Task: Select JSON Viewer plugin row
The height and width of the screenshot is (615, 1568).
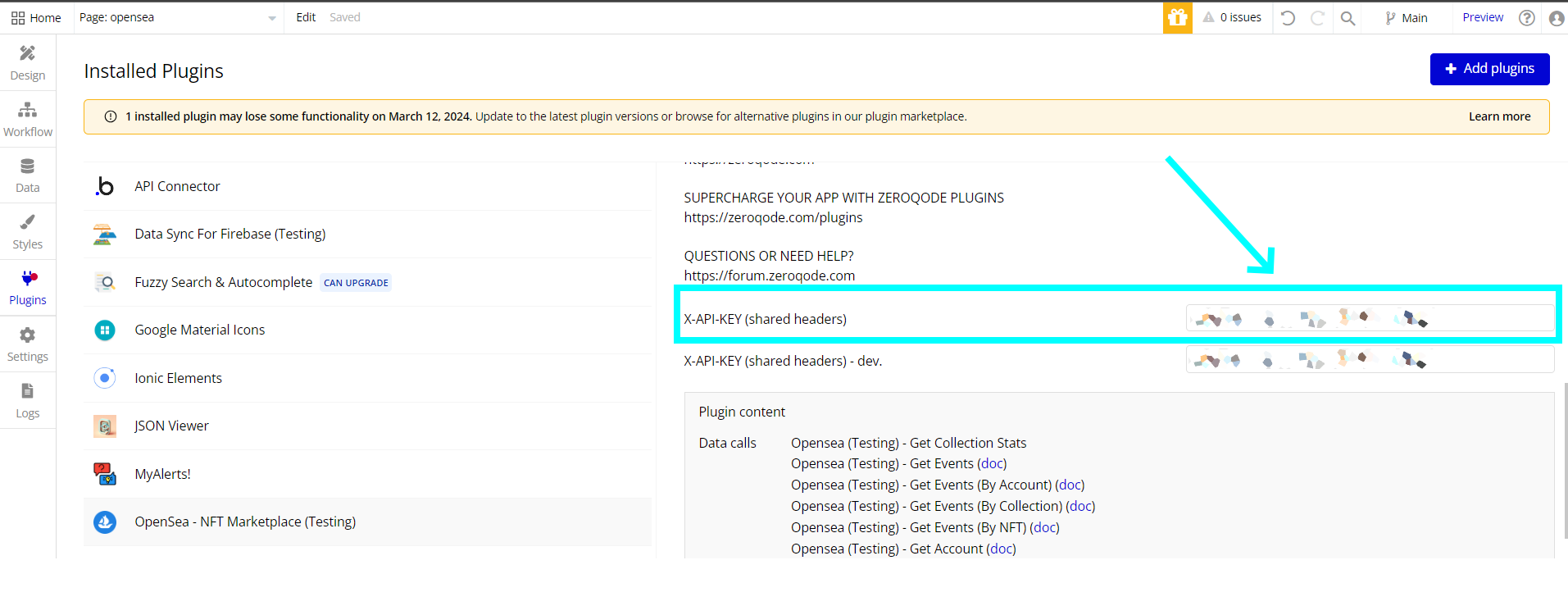Action: [367, 426]
